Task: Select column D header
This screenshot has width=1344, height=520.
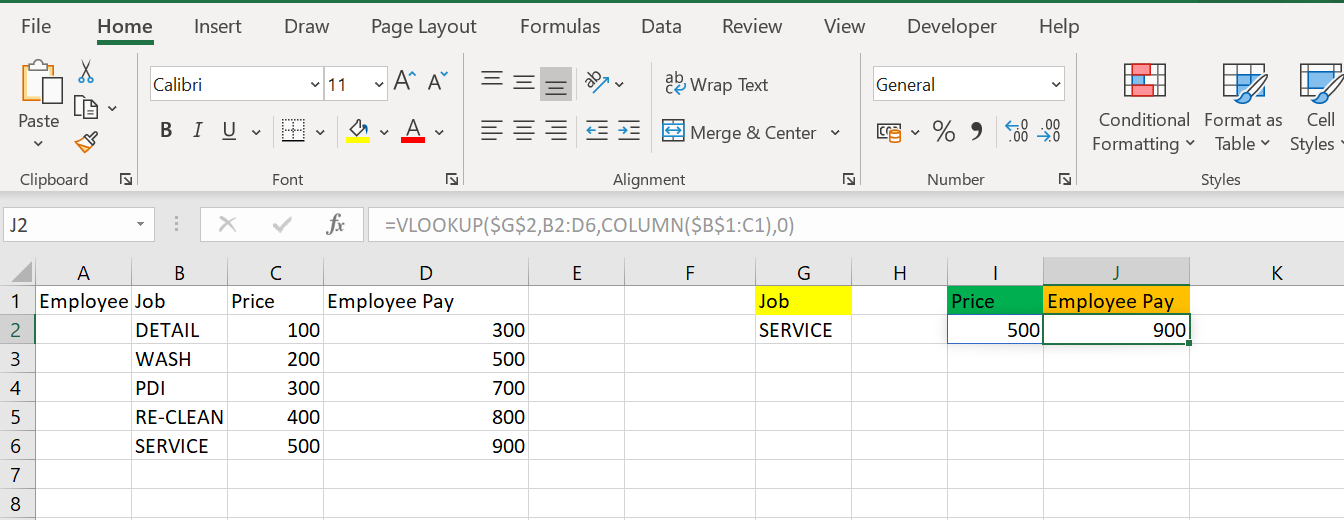Action: pos(426,272)
